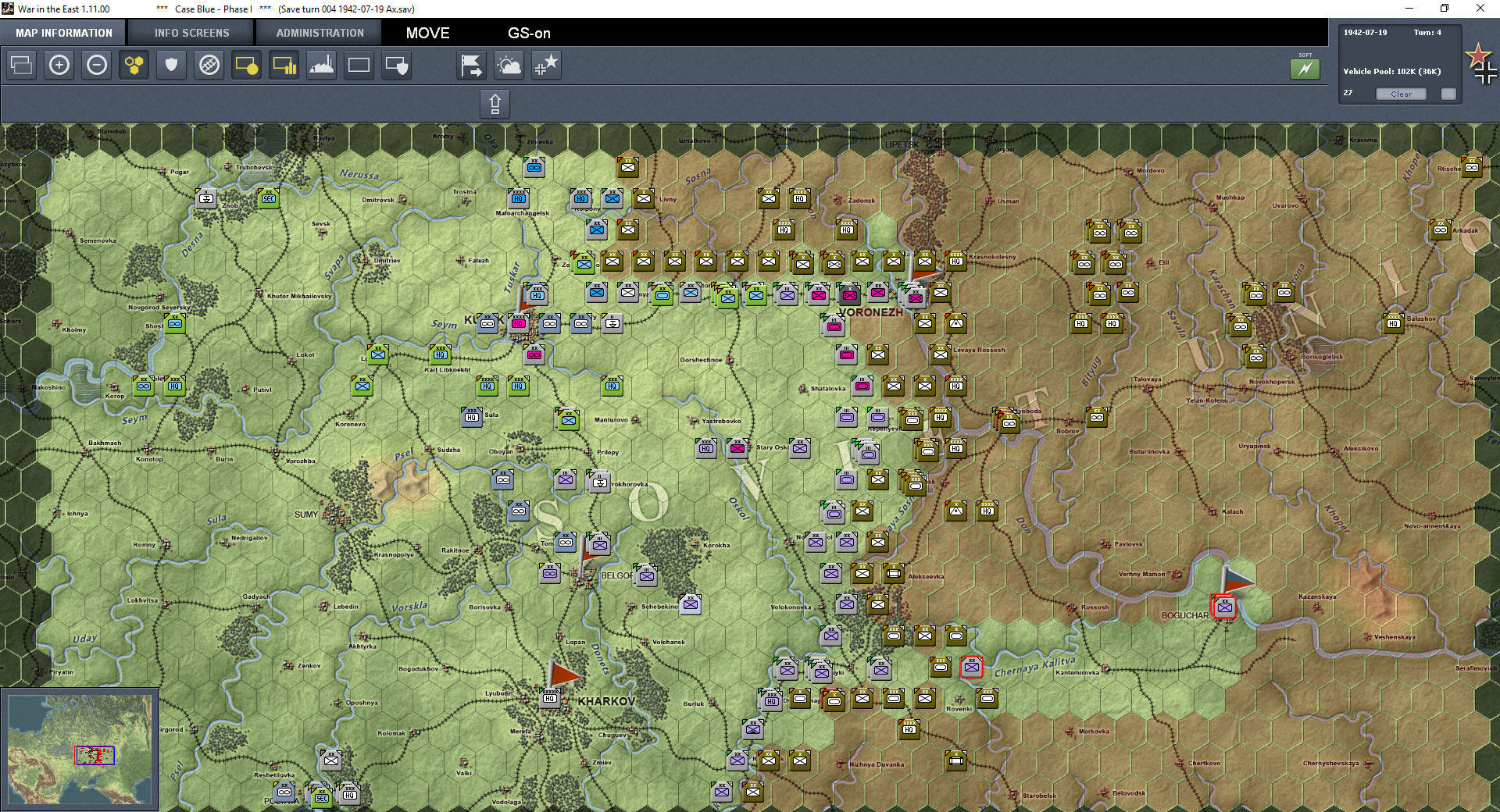Click the date 1942-07-19

coord(1365,33)
